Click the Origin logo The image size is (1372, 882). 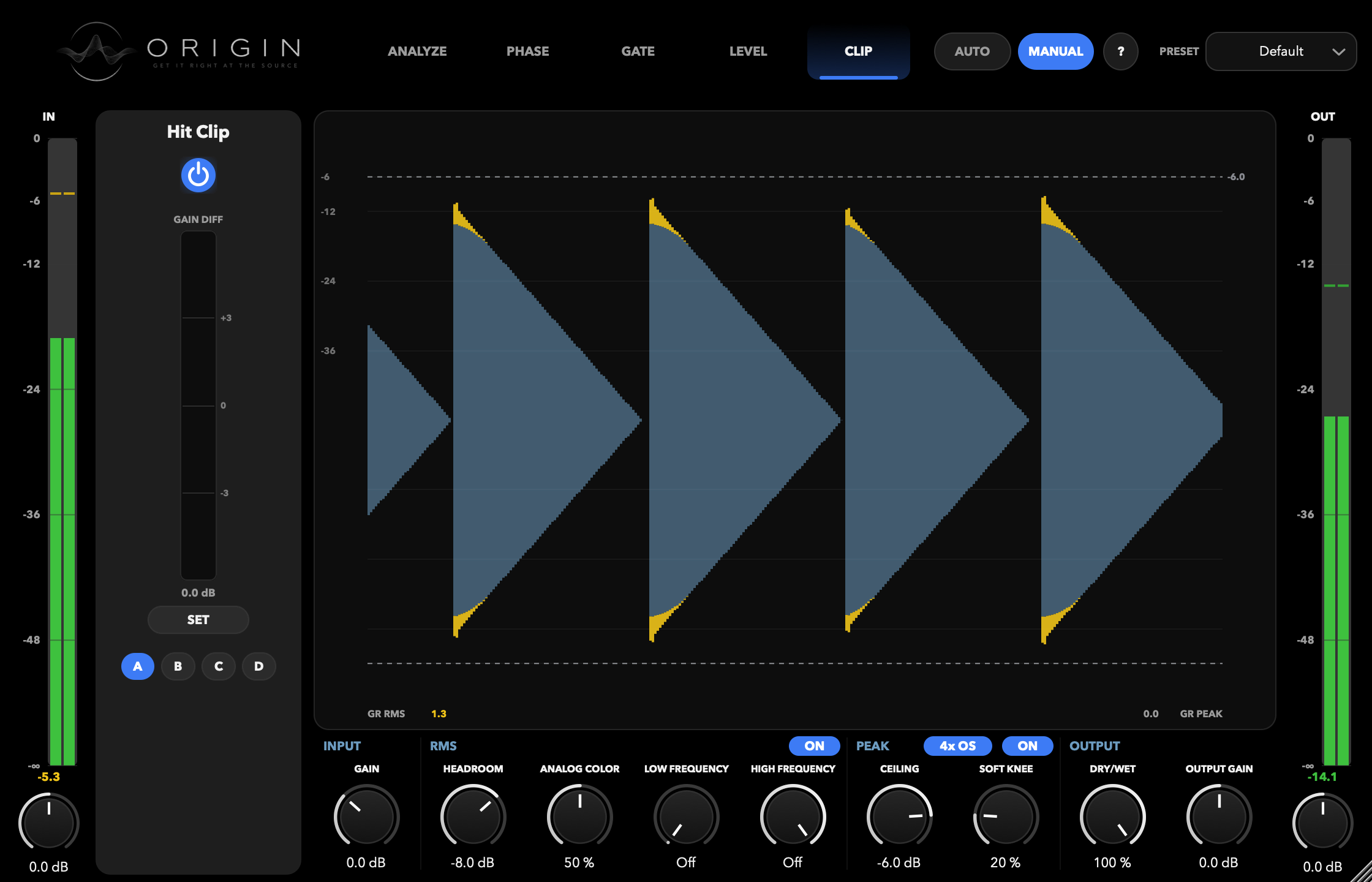(x=179, y=51)
